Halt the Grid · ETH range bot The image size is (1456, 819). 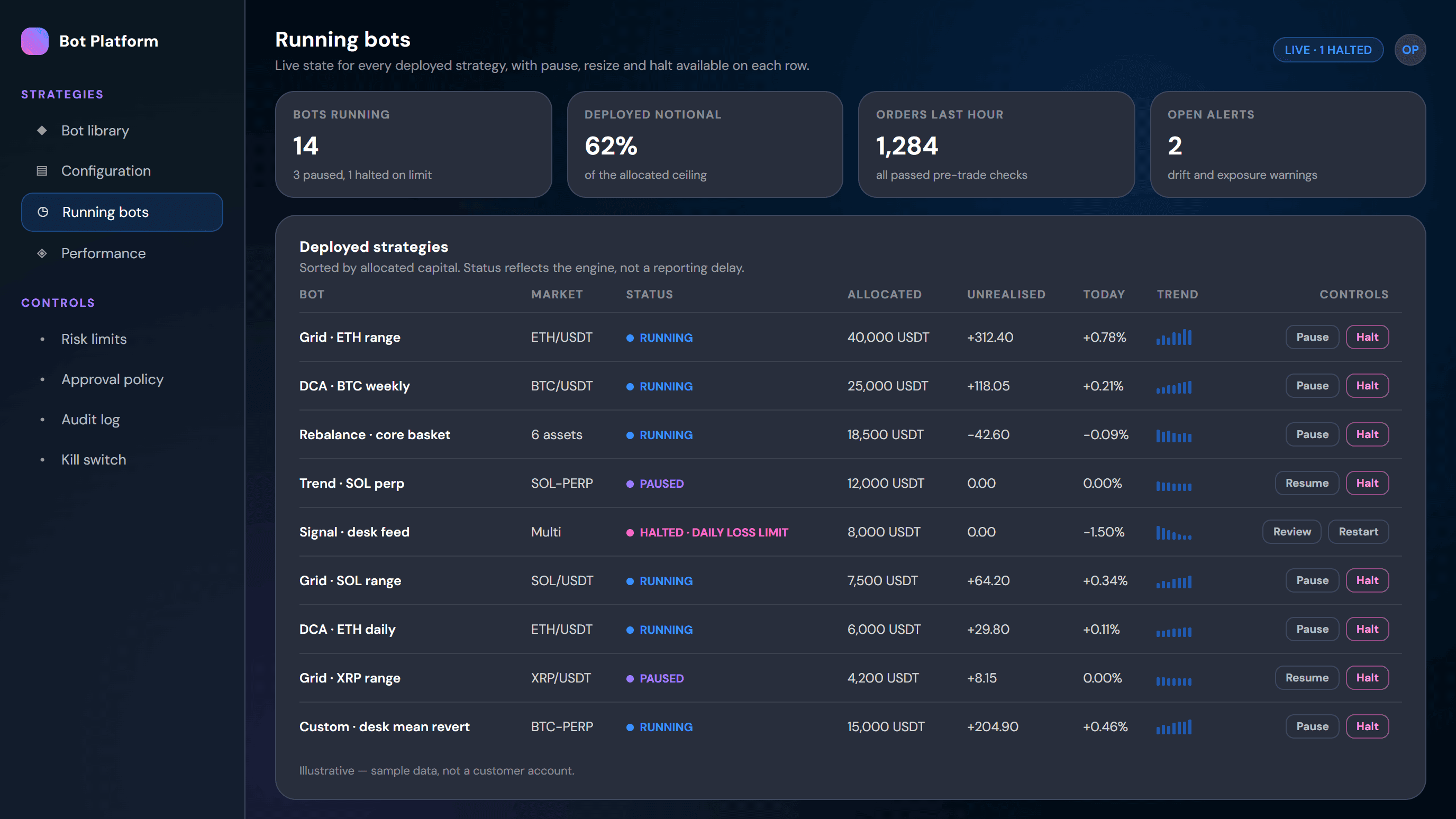(1367, 337)
